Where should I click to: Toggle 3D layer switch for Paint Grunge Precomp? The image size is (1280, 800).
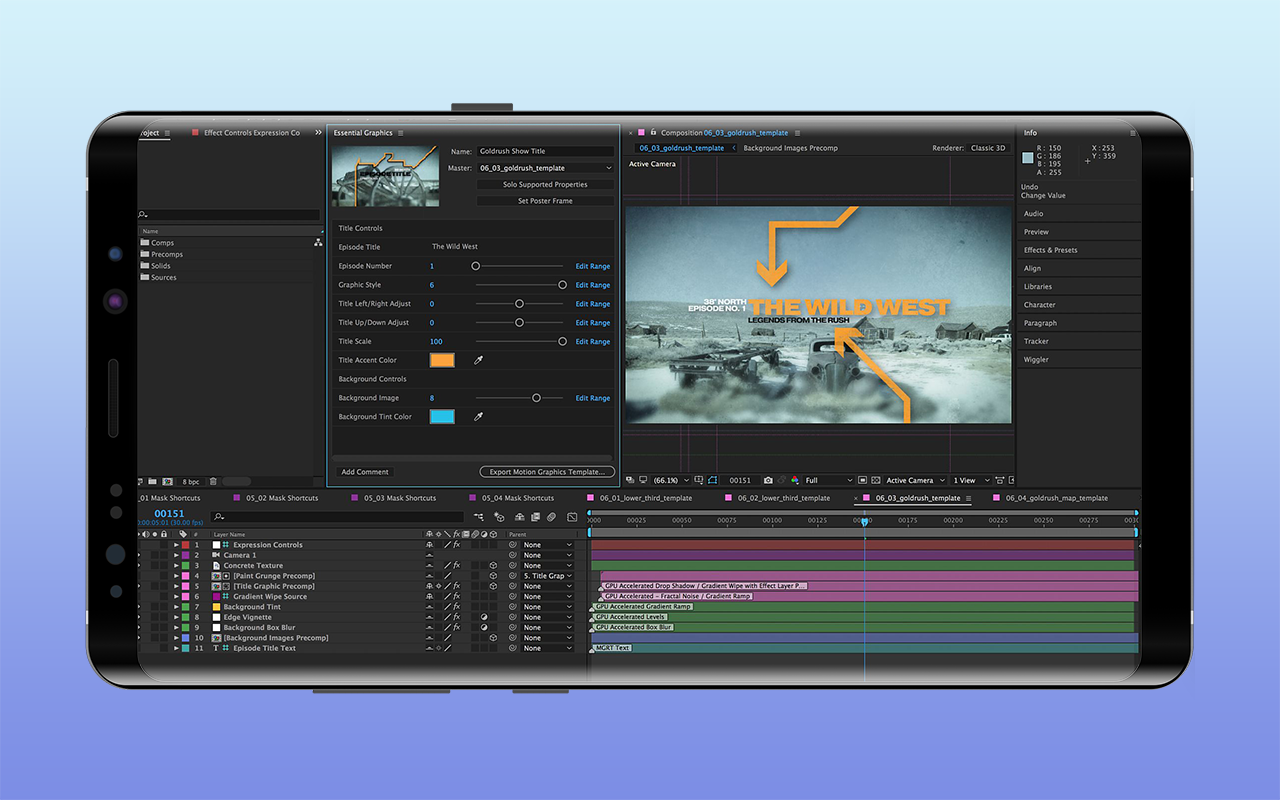click(493, 576)
